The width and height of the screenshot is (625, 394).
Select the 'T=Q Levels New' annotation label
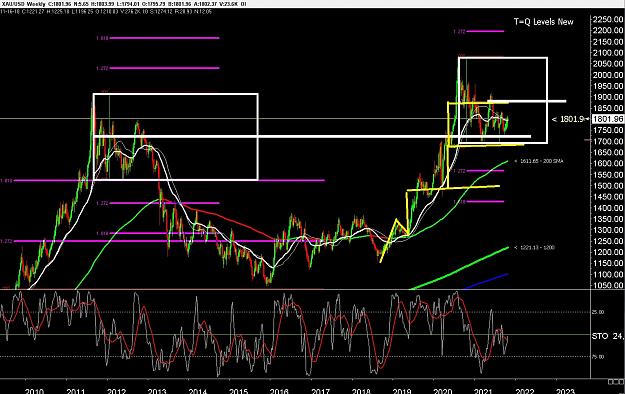coord(543,22)
